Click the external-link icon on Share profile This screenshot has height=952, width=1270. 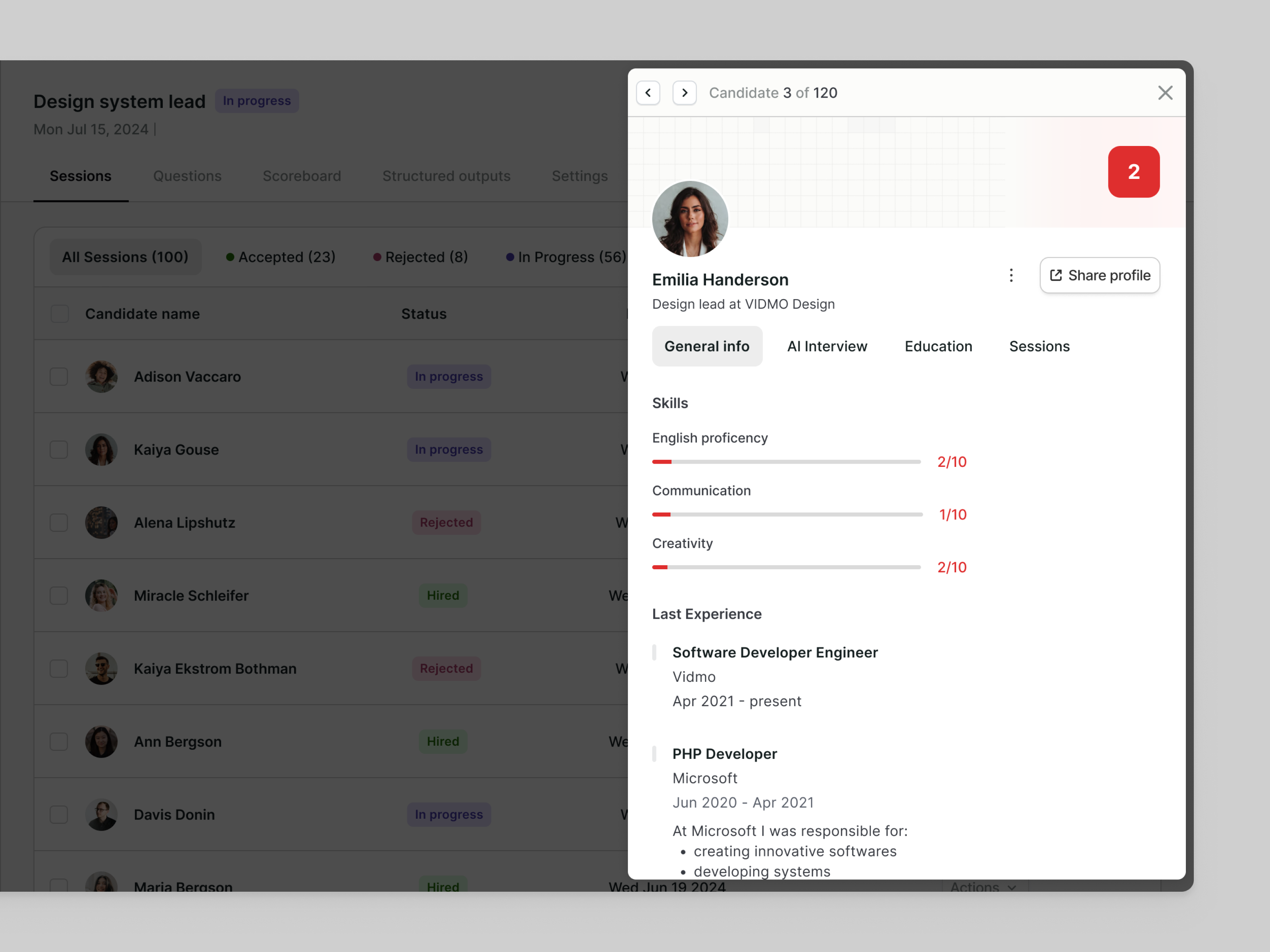click(1056, 275)
